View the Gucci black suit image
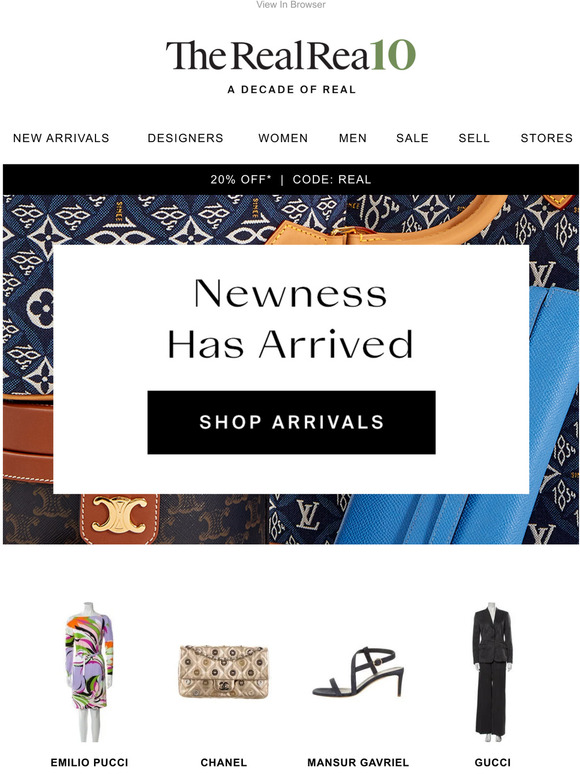Viewport: 580px width, 774px height. 492,673
